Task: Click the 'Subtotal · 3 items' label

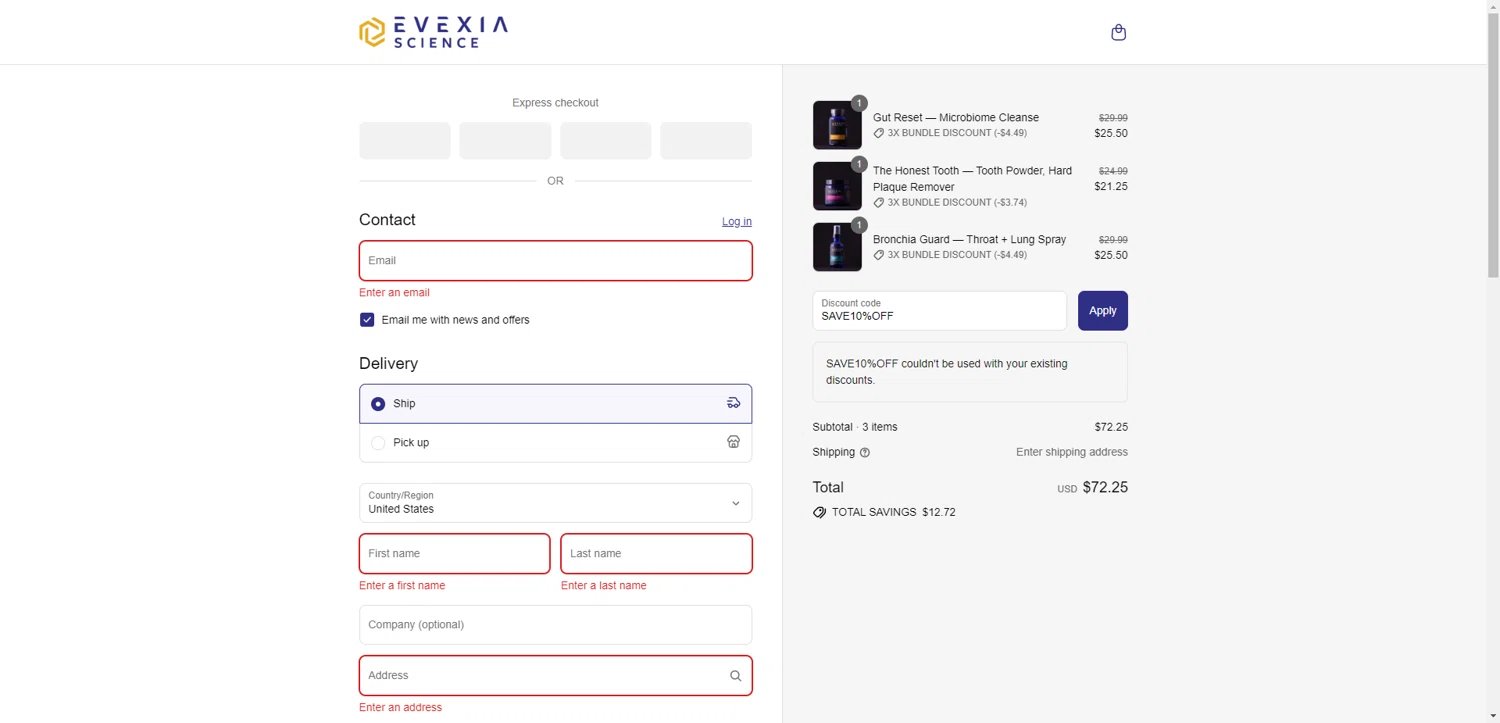Action: (x=855, y=427)
